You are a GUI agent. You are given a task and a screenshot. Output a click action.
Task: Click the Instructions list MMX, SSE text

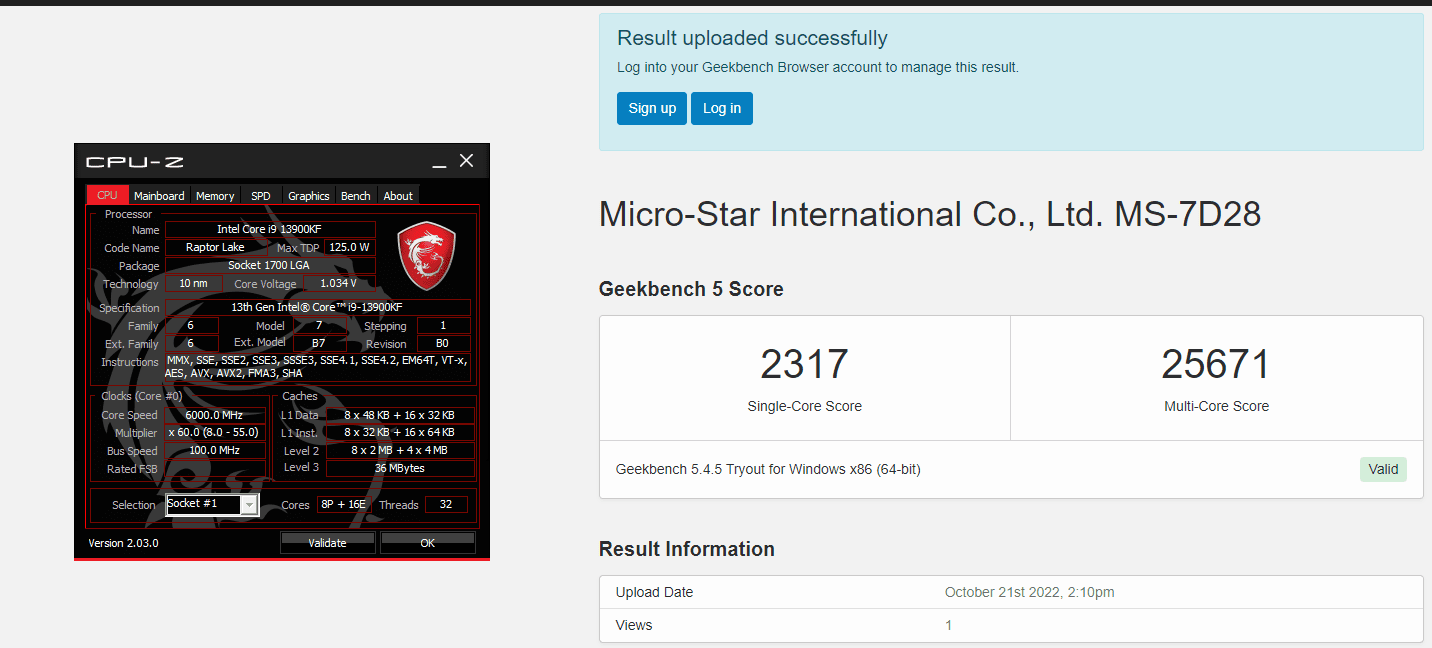[317, 367]
